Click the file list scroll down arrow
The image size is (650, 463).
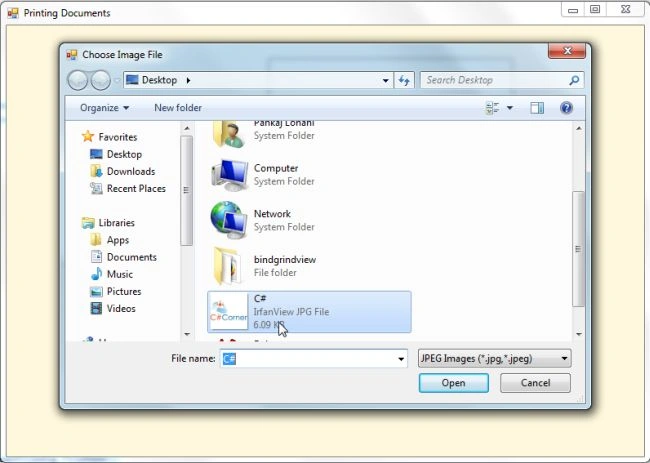[579, 335]
